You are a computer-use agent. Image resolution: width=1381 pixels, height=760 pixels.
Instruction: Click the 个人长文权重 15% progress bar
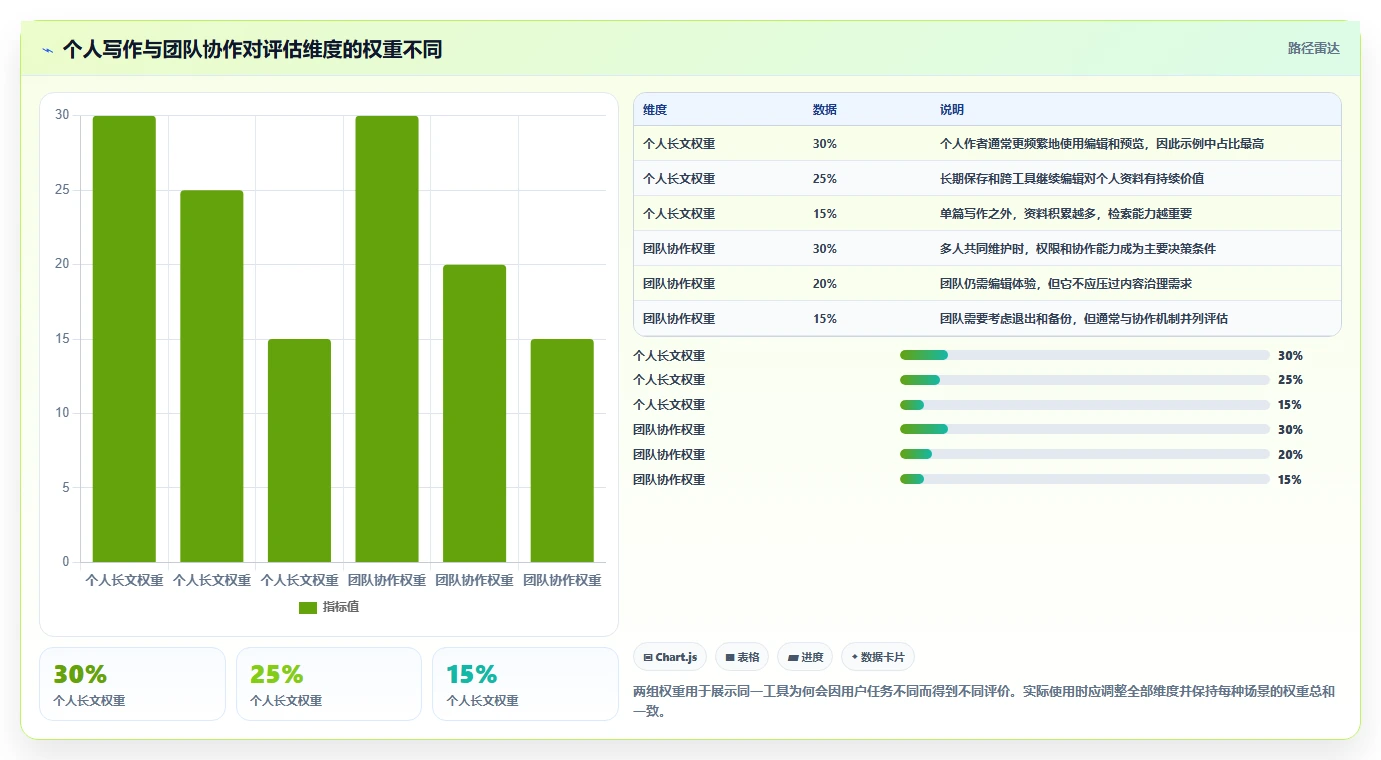coord(1085,405)
